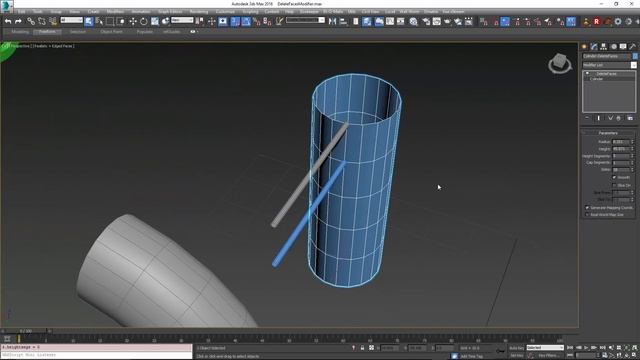This screenshot has height=360, width=640.
Task: Click the Pin Stack button
Action: (587, 118)
